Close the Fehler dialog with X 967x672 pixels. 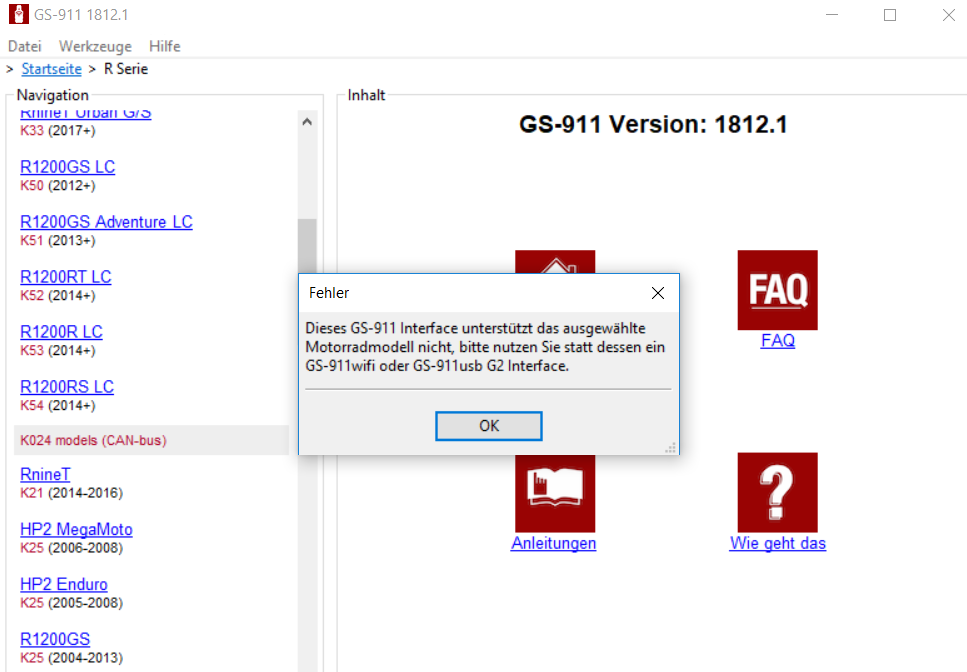657,293
